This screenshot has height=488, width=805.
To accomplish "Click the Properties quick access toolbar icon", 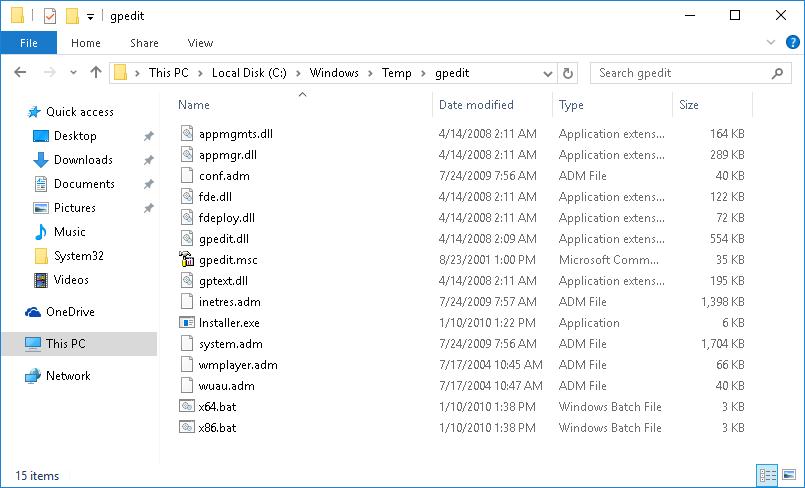I will pyautogui.click(x=50, y=16).
